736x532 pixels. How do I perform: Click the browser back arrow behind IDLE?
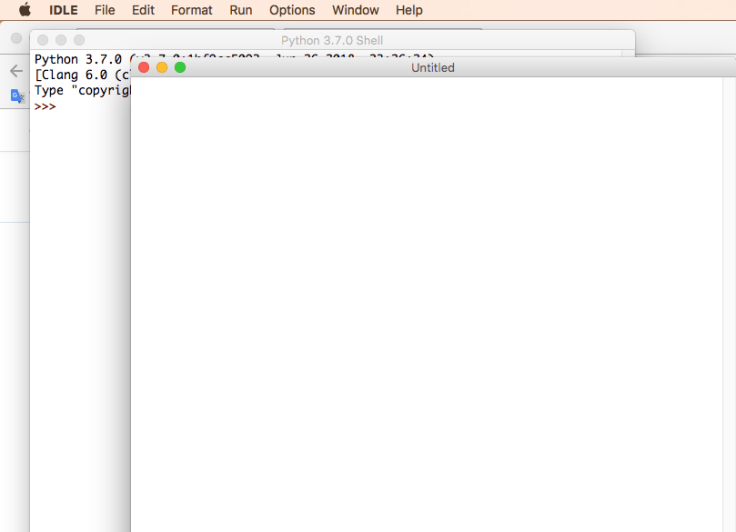click(x=15, y=71)
